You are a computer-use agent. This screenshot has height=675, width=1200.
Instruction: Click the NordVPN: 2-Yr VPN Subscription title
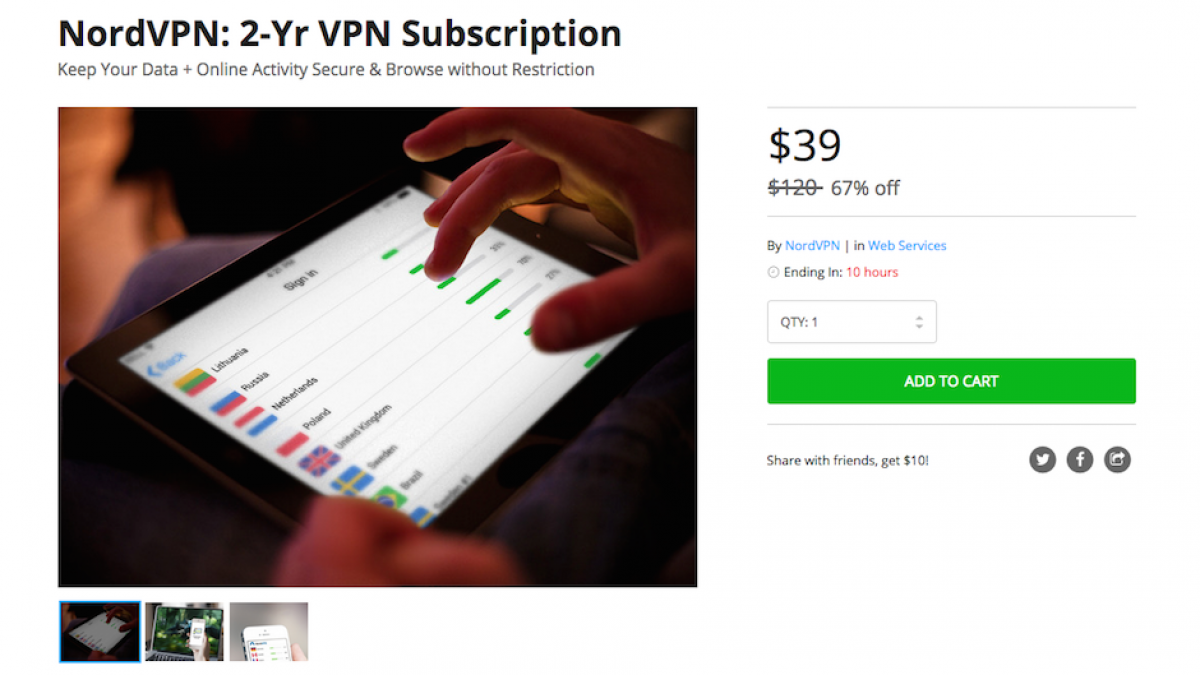340,33
